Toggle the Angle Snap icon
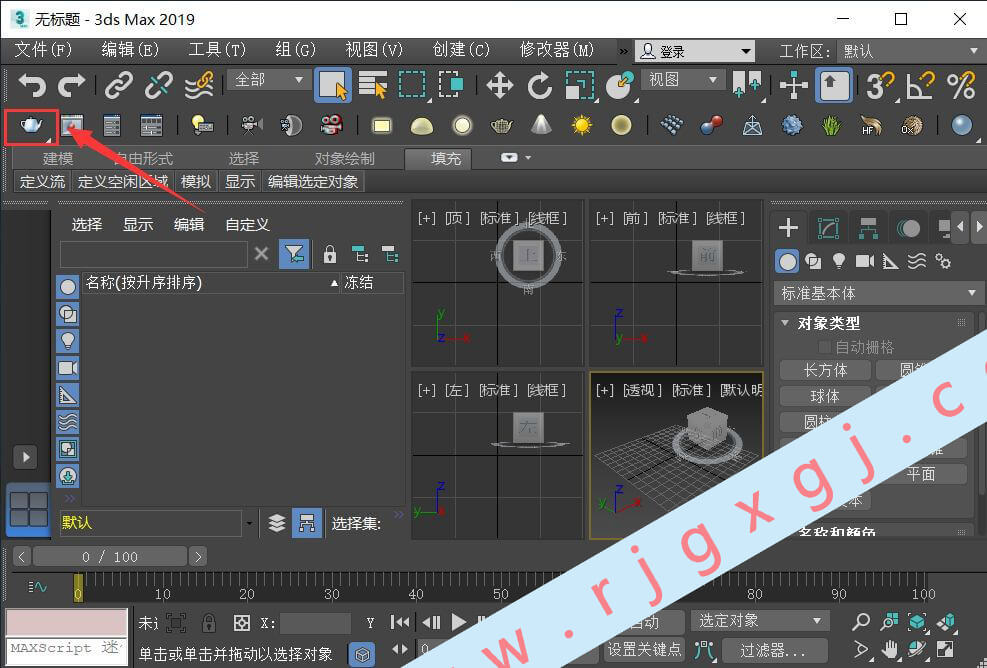Viewport: 987px width, 668px height. pyautogui.click(x=920, y=85)
